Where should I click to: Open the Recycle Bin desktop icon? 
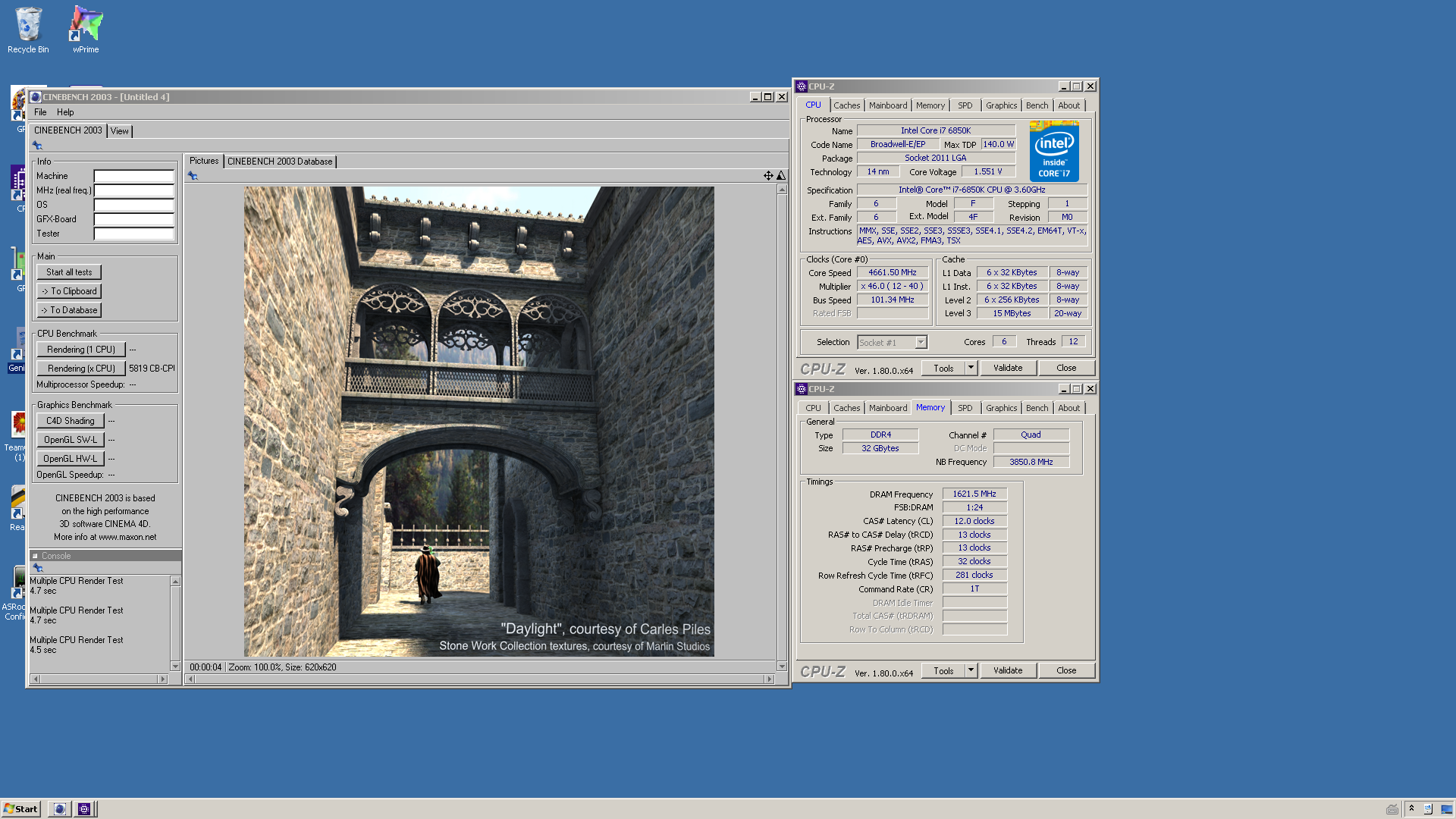(28, 30)
